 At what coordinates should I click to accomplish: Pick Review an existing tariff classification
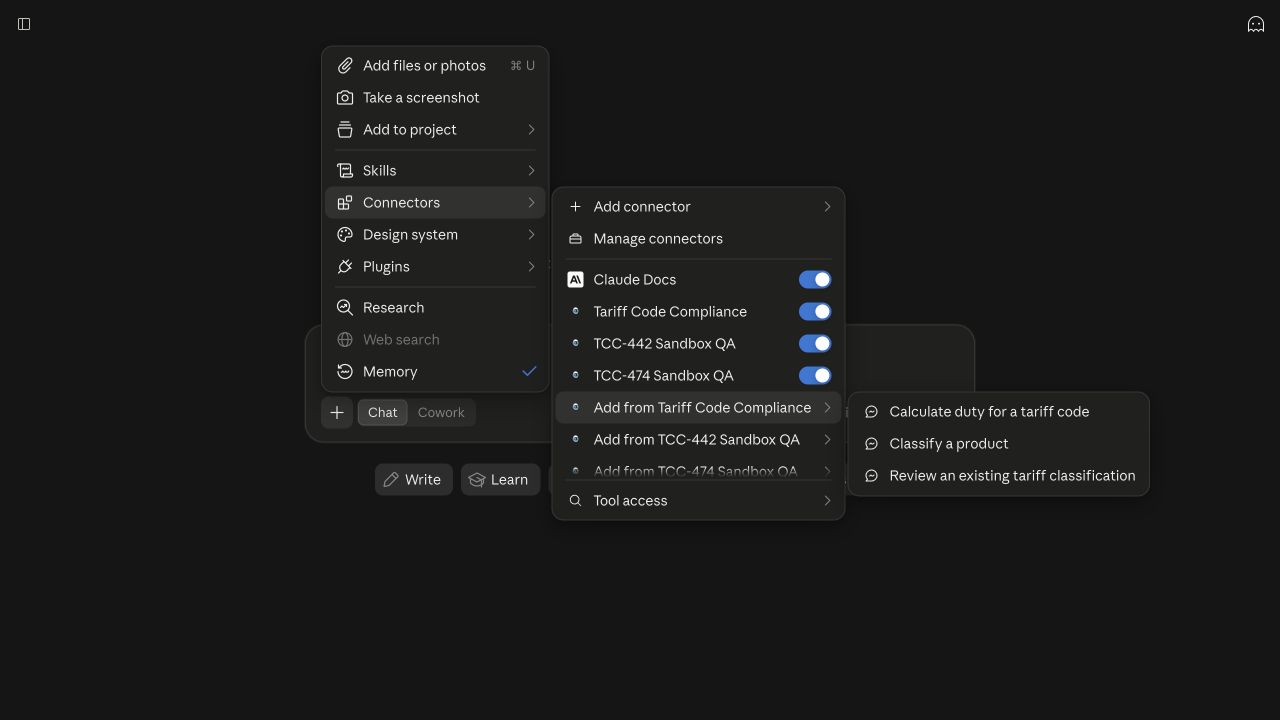point(999,476)
